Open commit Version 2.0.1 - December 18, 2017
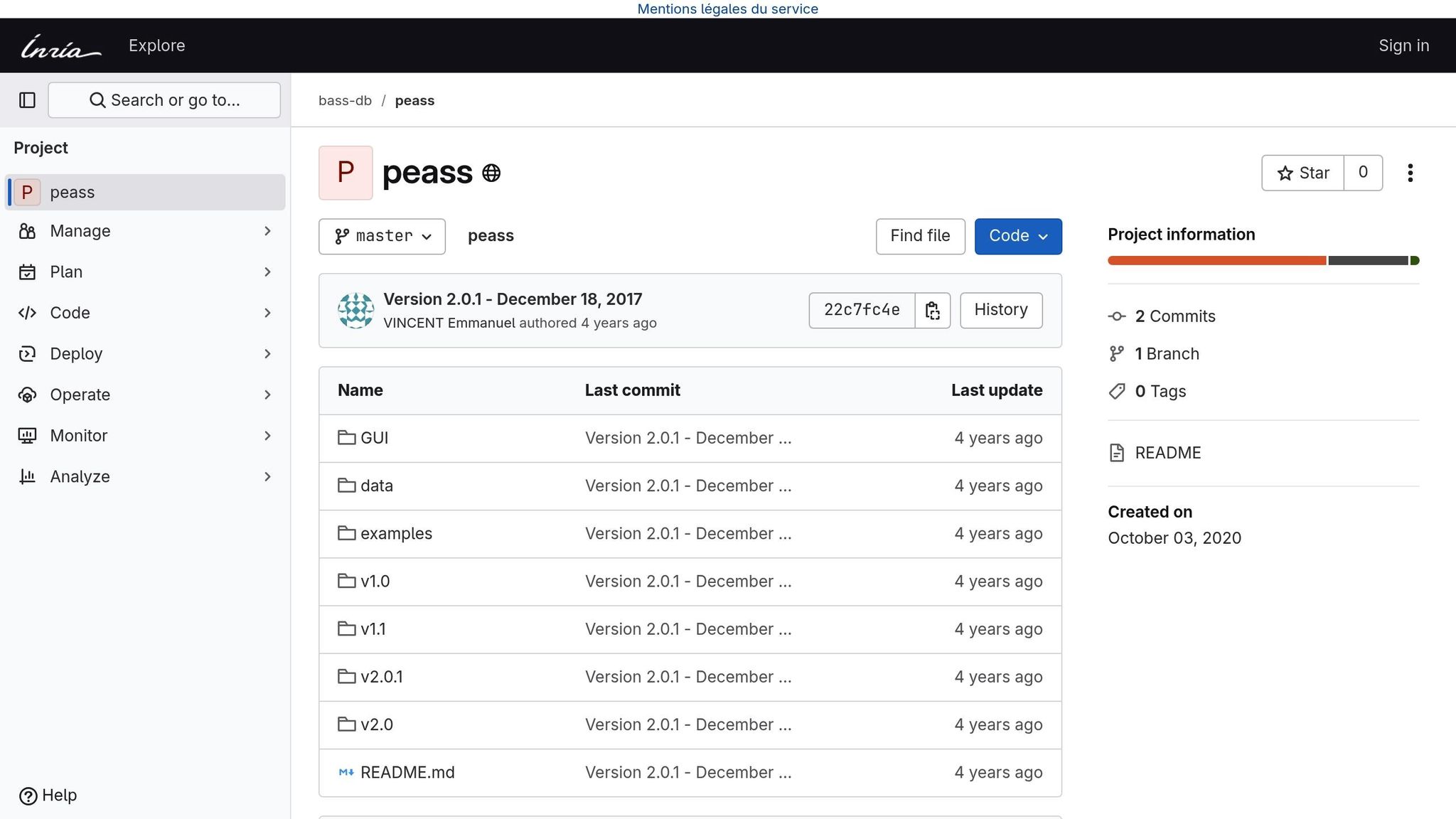Screen dimensions: 1456x819 513,299
